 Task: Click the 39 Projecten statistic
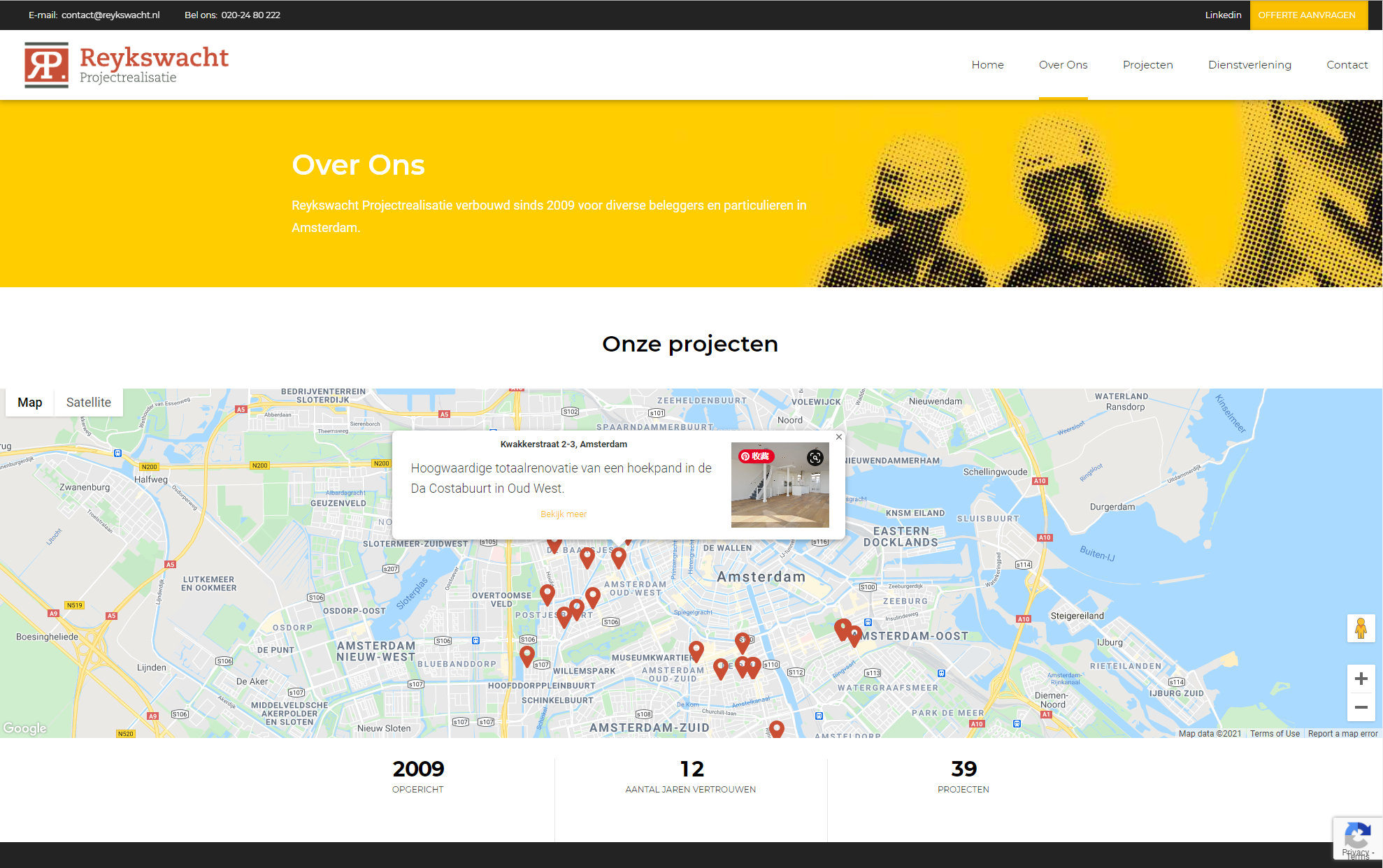tap(963, 776)
